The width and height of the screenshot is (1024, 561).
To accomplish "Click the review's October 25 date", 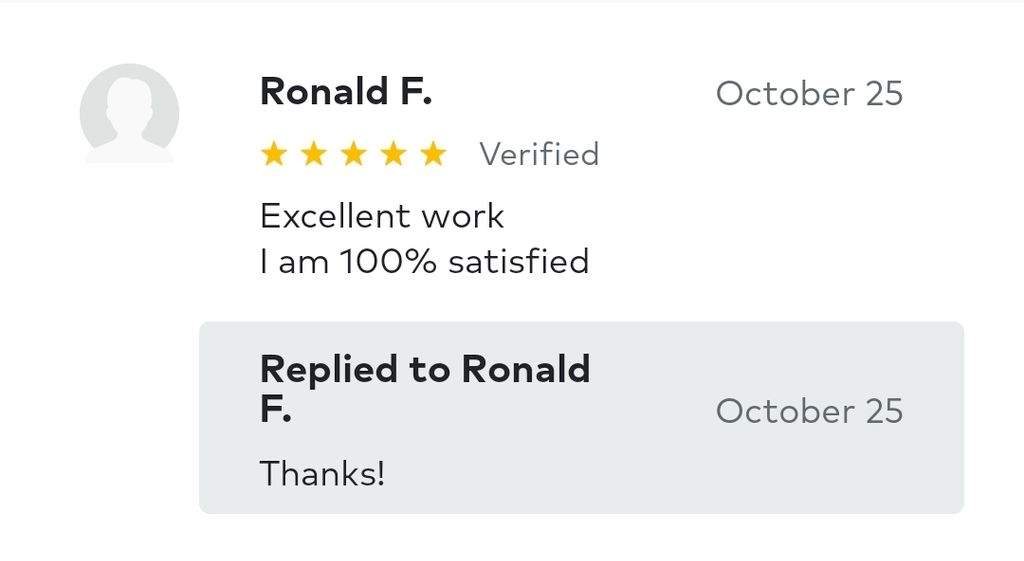I will (x=809, y=94).
